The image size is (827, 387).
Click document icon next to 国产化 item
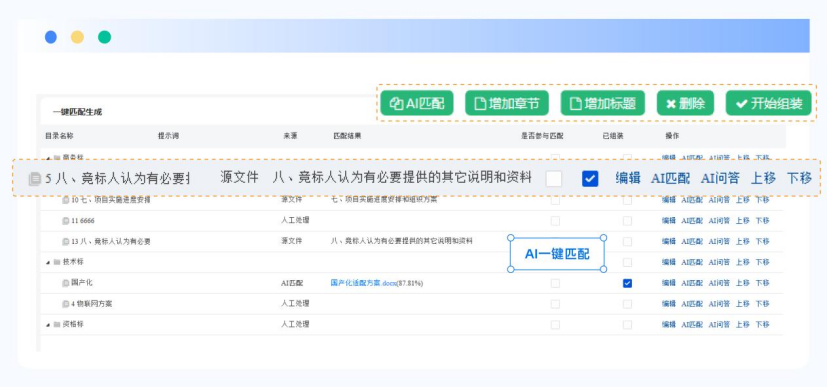click(x=66, y=283)
